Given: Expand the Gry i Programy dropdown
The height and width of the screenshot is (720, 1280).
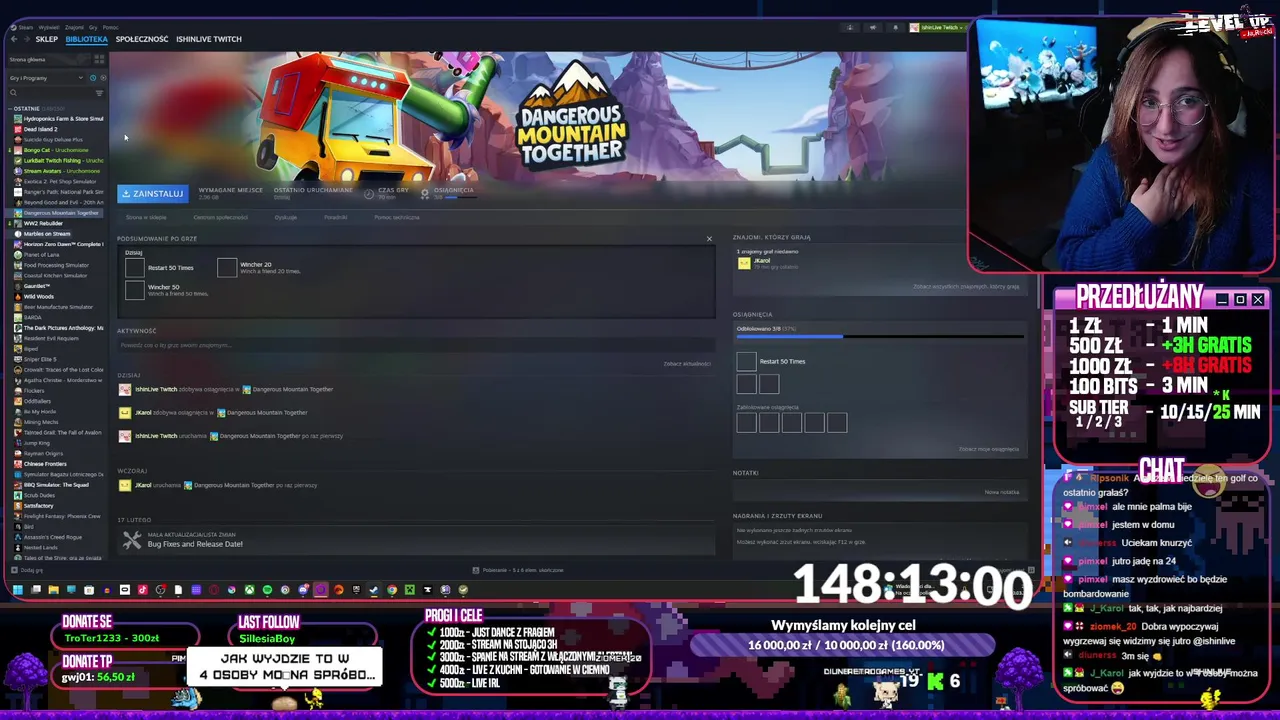Looking at the screenshot, I should 45,78.
